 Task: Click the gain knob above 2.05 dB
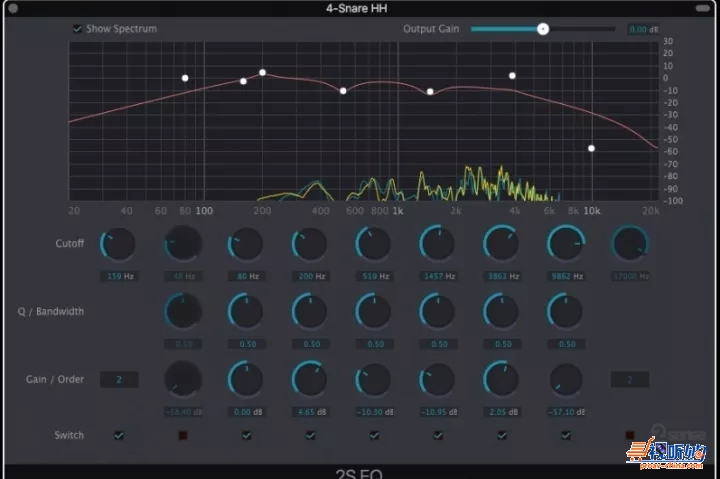(x=501, y=379)
